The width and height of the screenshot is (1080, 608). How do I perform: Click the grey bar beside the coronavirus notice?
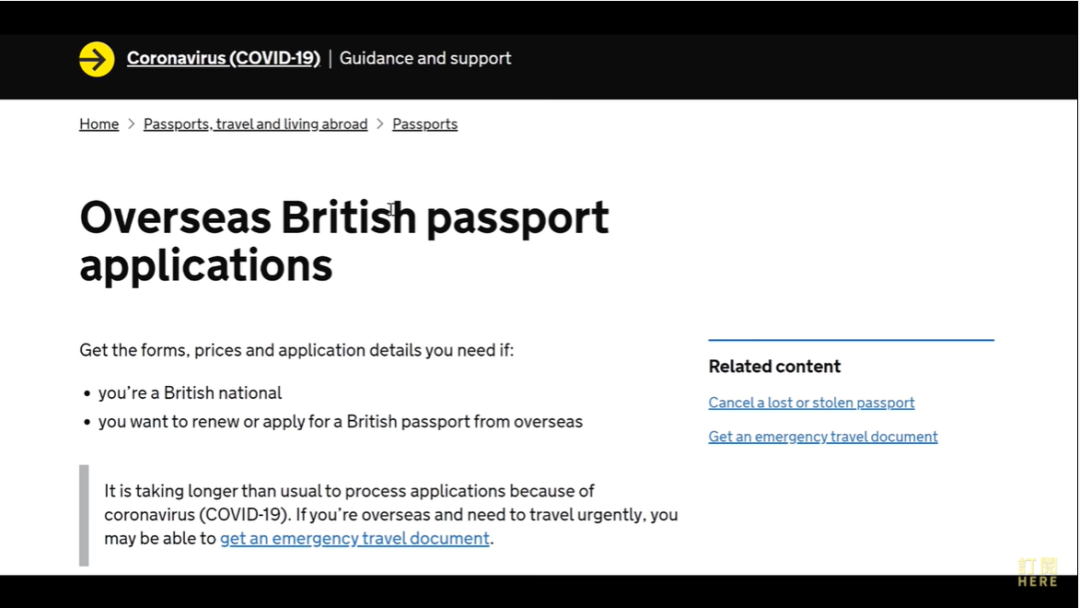point(84,515)
